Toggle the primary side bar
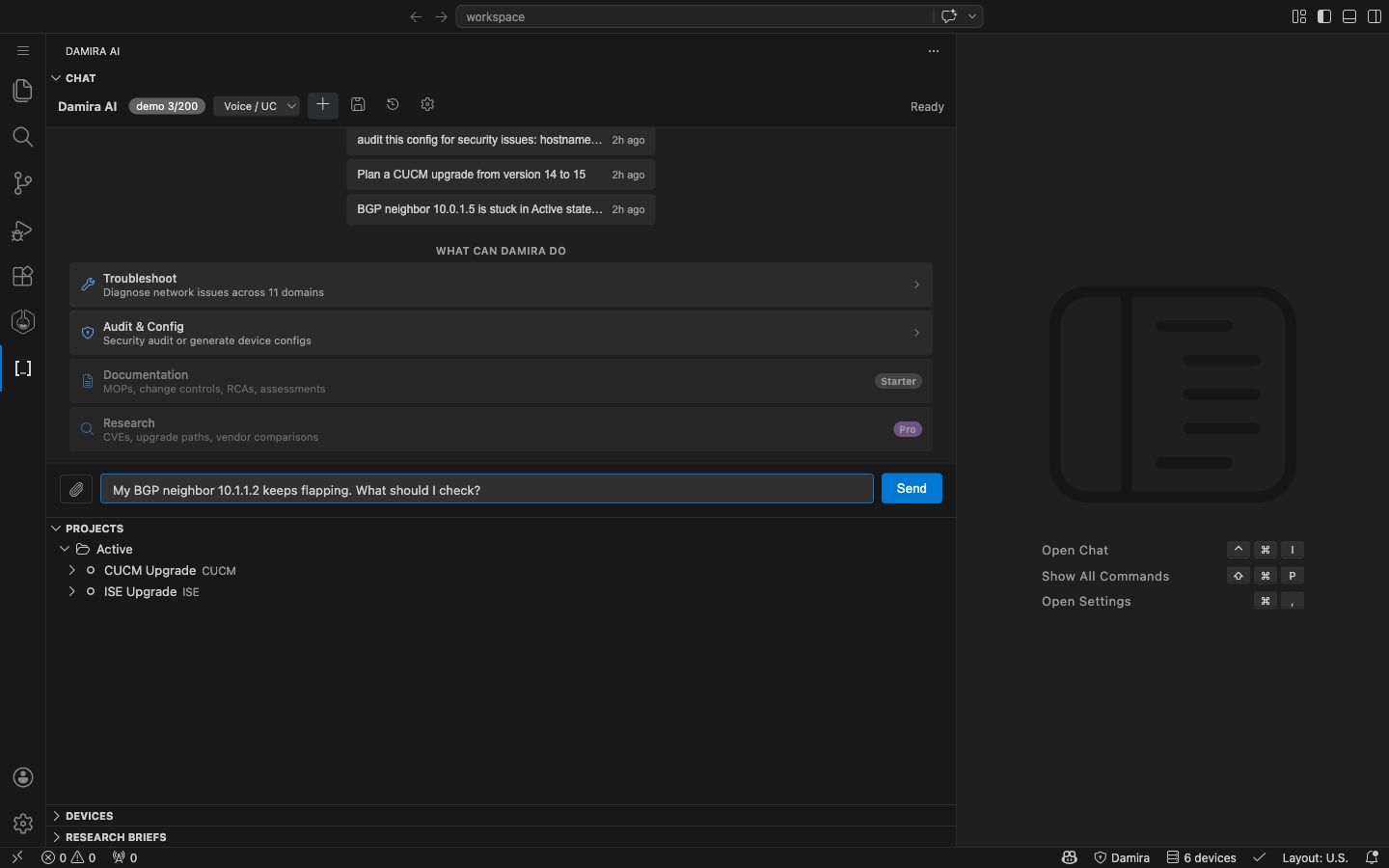1389x868 pixels. click(1324, 16)
